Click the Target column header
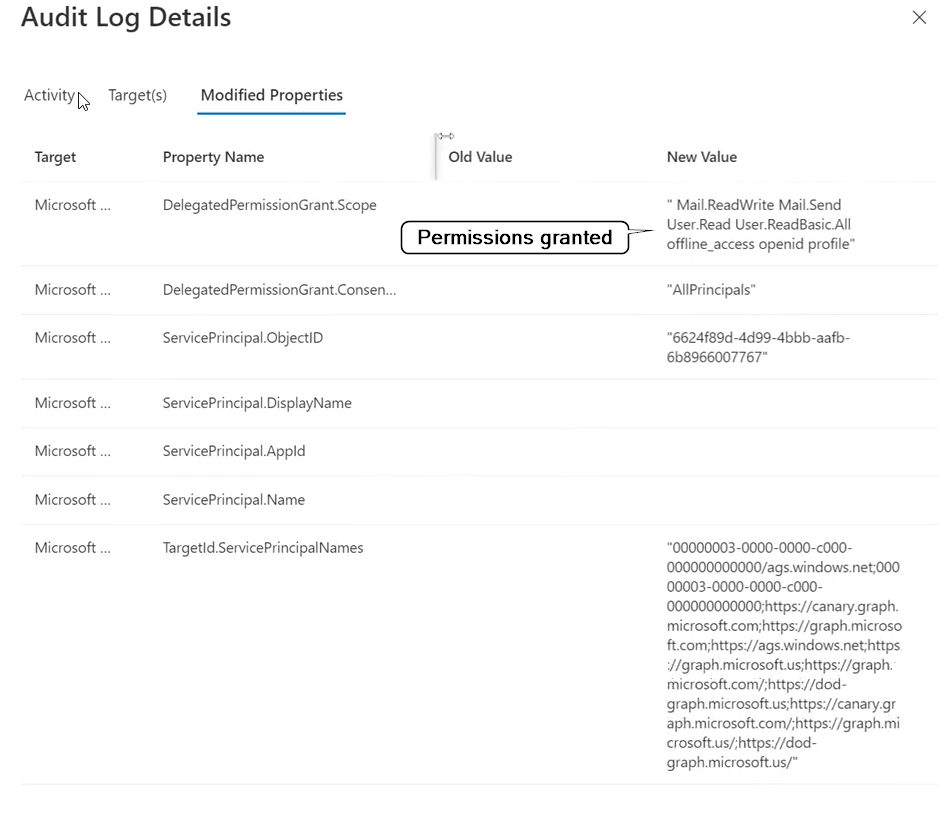Screen dimensions: 944x814 tap(55, 157)
